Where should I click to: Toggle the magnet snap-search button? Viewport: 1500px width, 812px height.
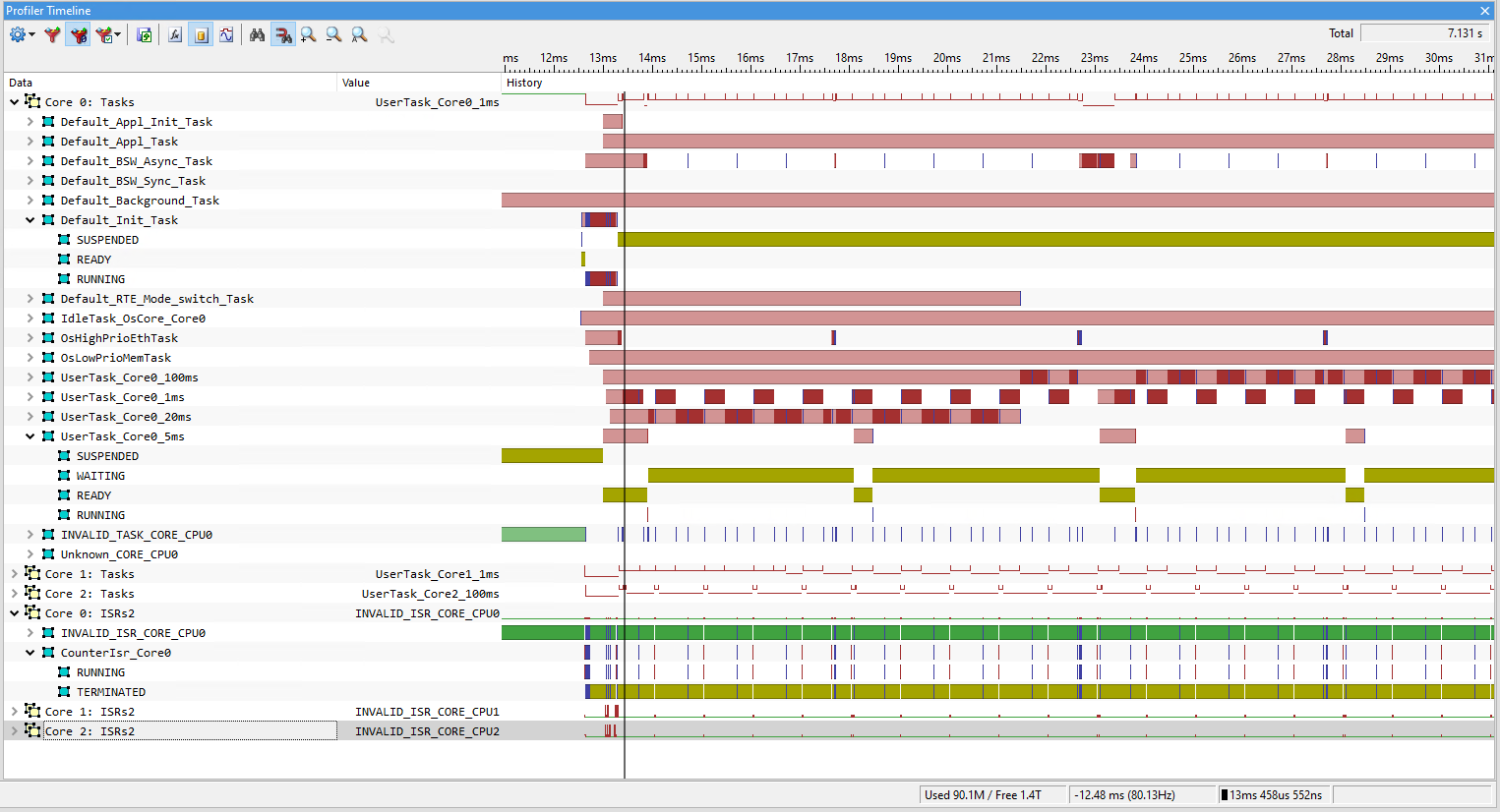(x=283, y=34)
